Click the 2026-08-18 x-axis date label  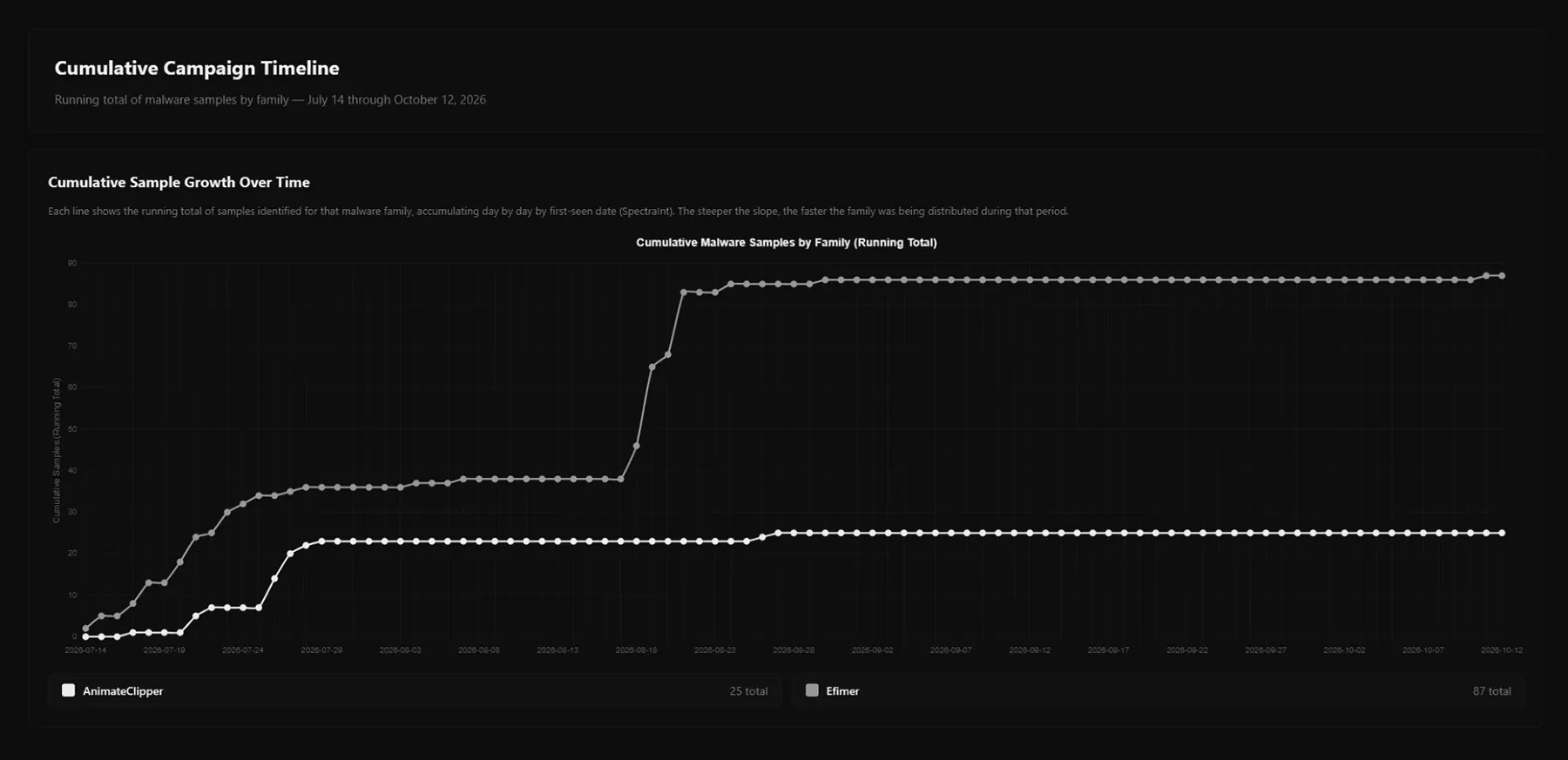[636, 650]
